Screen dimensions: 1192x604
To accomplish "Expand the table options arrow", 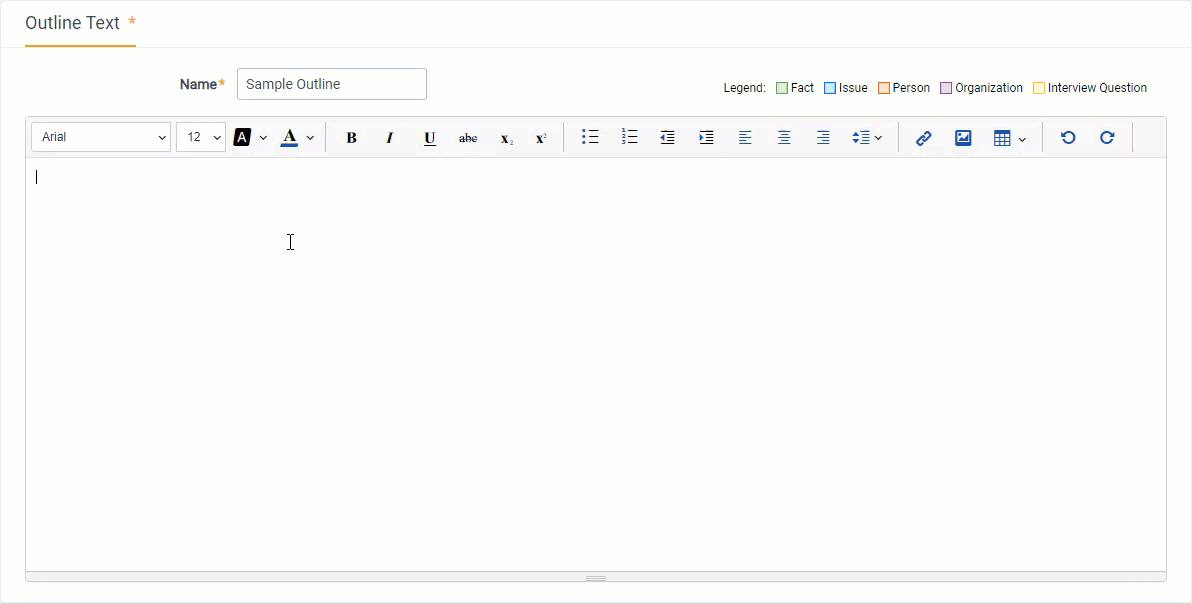I will (x=1022, y=138).
